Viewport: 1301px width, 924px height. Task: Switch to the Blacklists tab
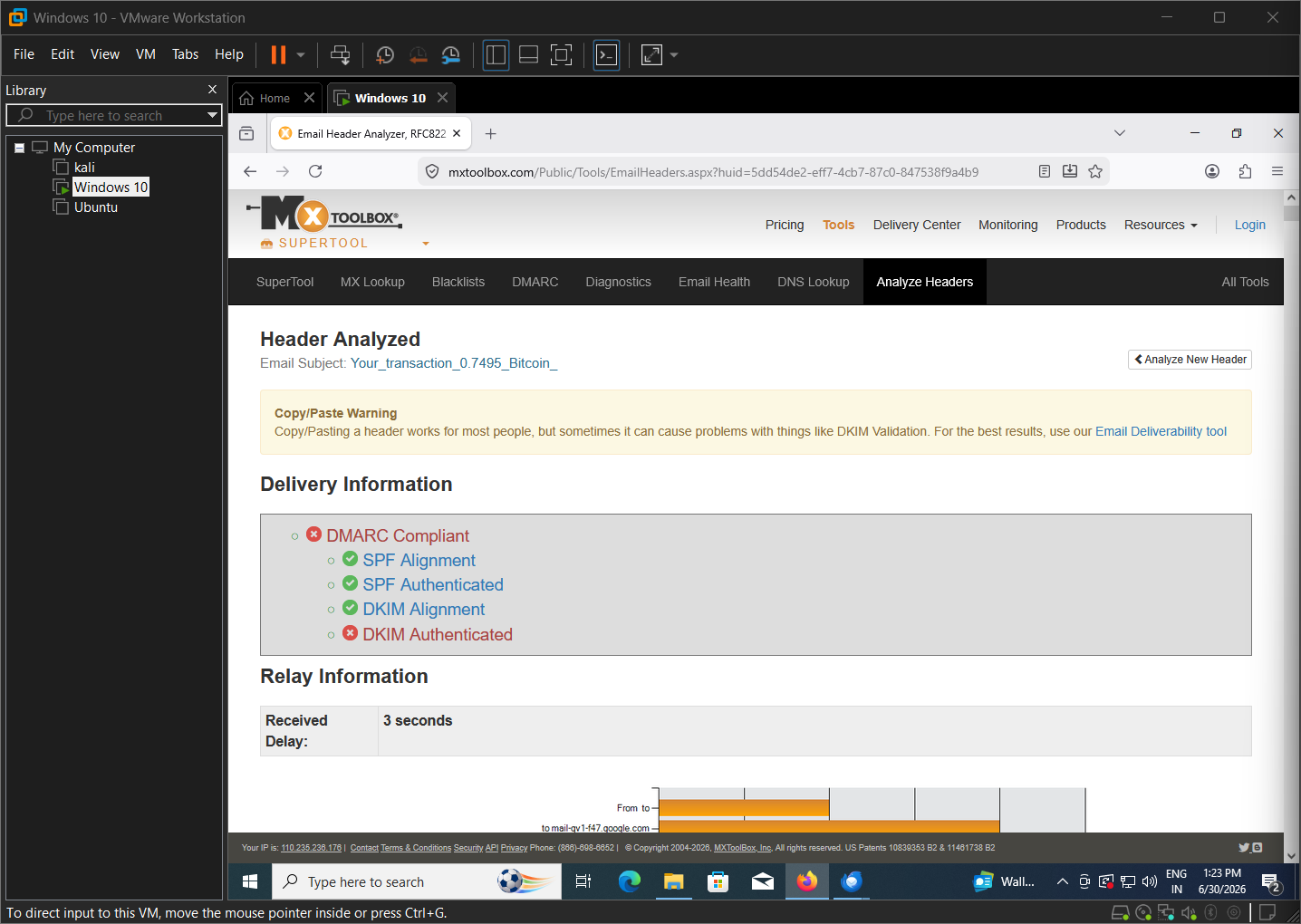(458, 282)
